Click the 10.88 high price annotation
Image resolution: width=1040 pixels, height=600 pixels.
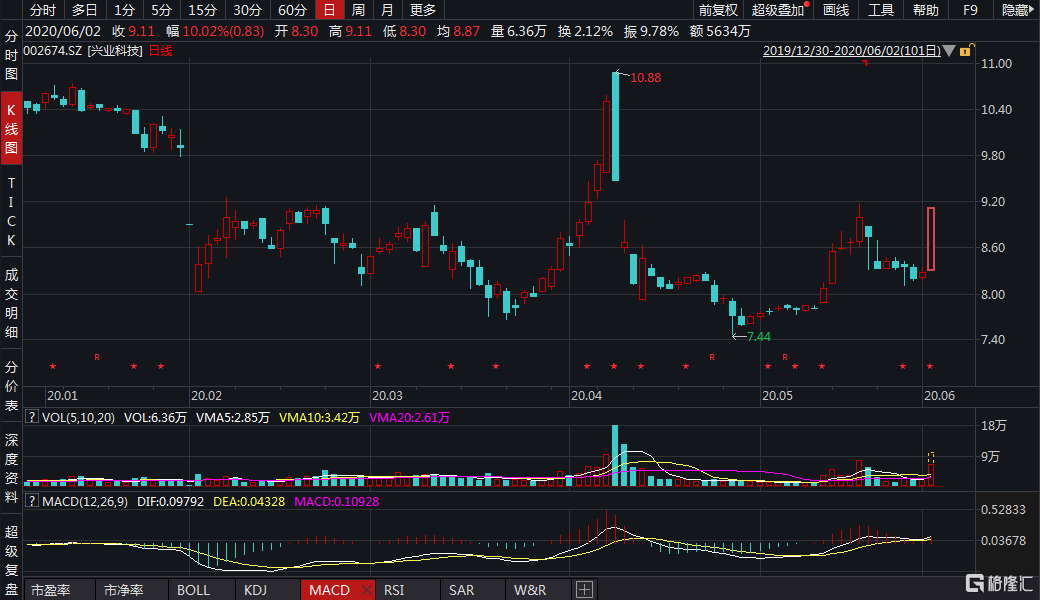tap(645, 78)
